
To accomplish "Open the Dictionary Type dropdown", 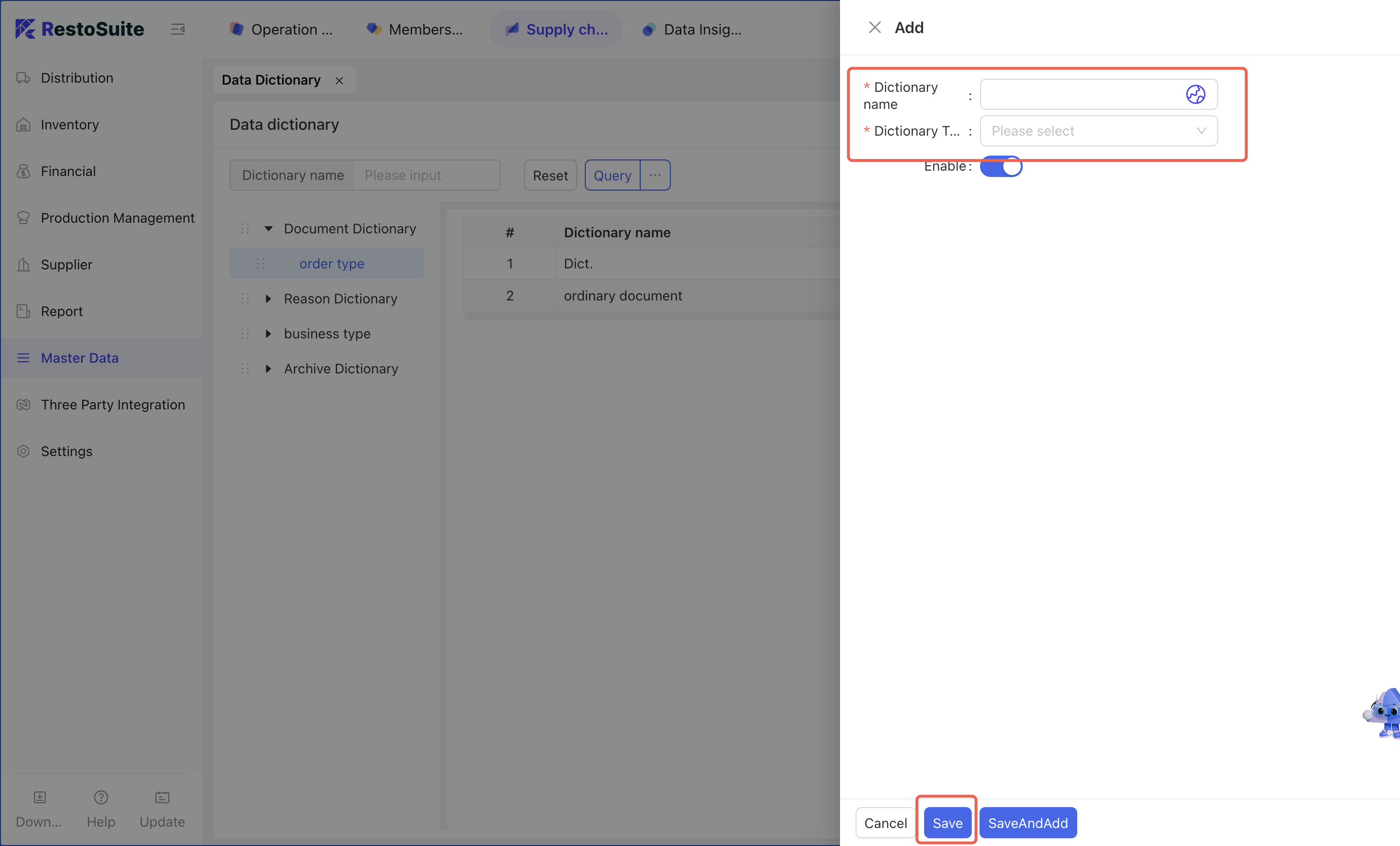I will click(x=1098, y=131).
